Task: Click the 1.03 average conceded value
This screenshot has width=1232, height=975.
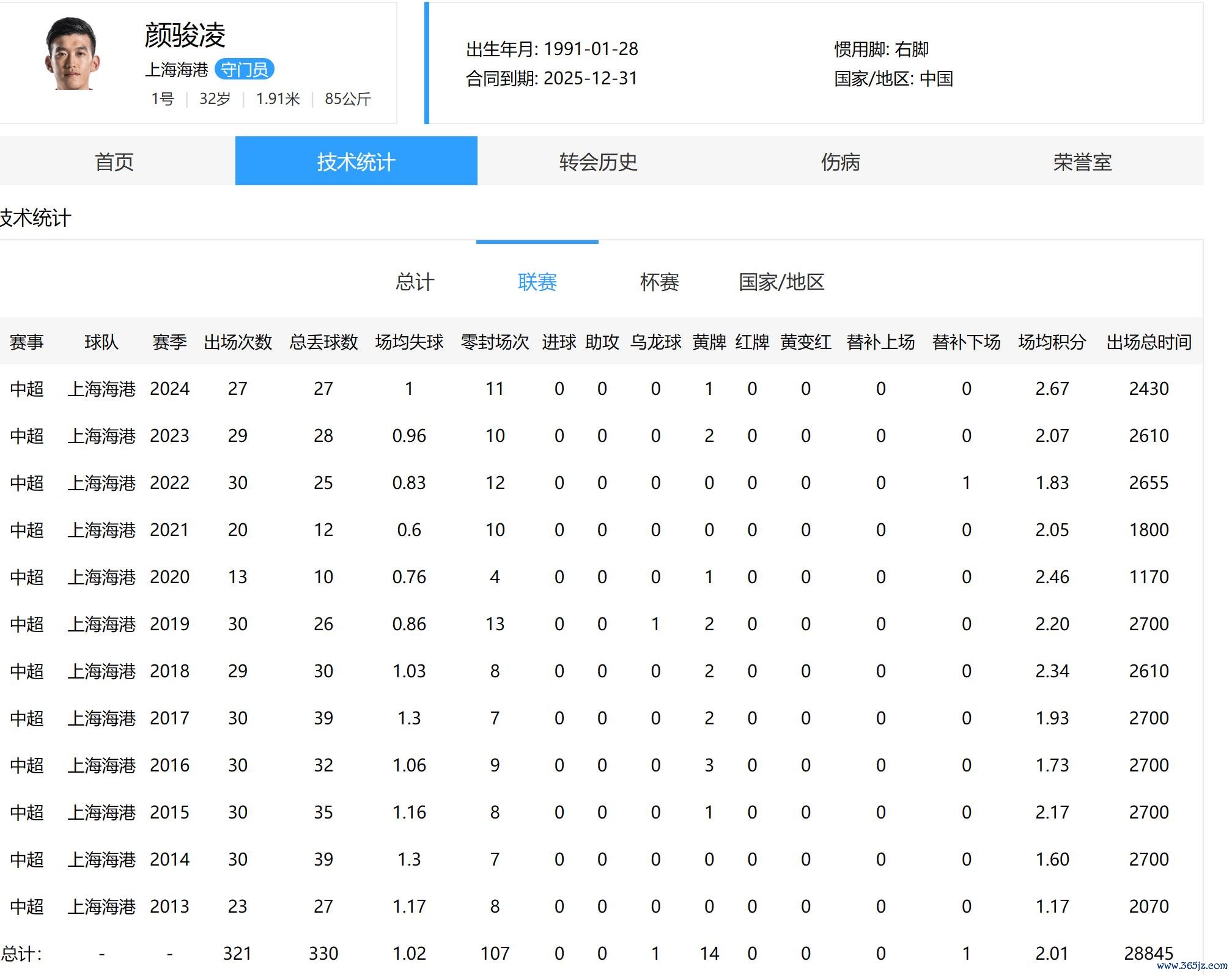Action: 409,671
